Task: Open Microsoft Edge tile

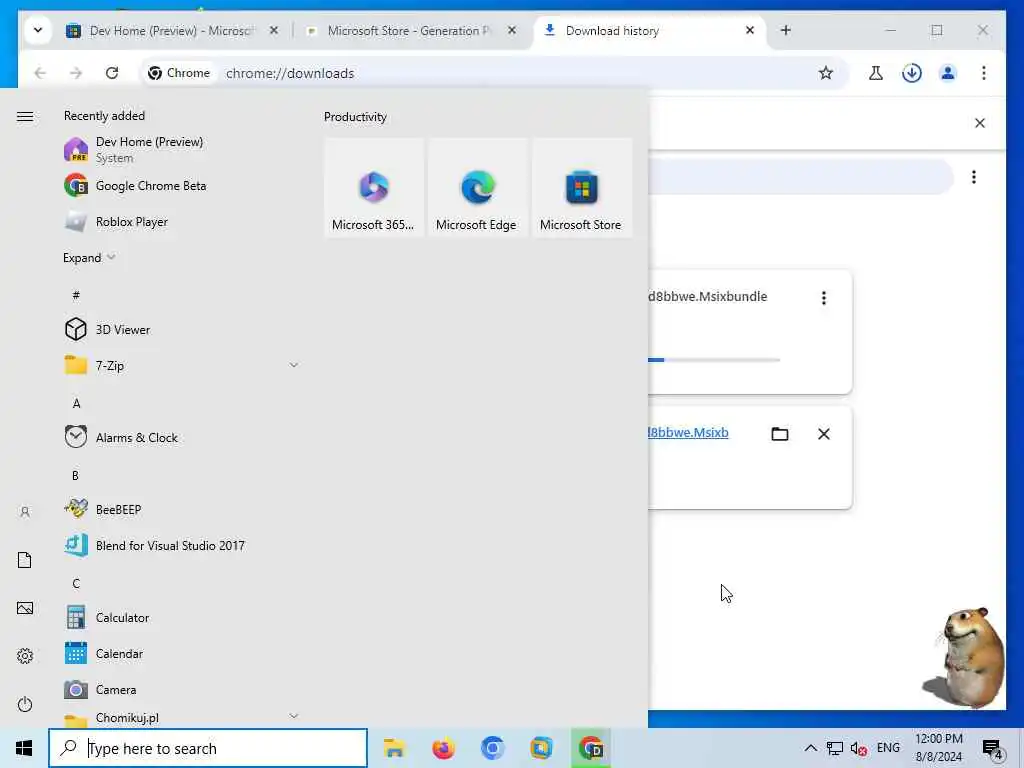Action: click(x=477, y=187)
